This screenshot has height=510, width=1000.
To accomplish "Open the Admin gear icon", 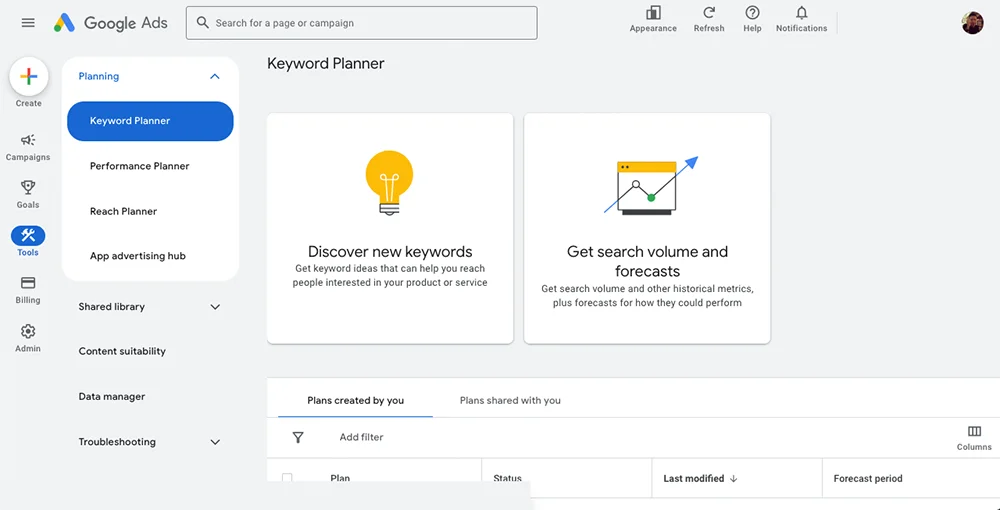I will click(28, 332).
